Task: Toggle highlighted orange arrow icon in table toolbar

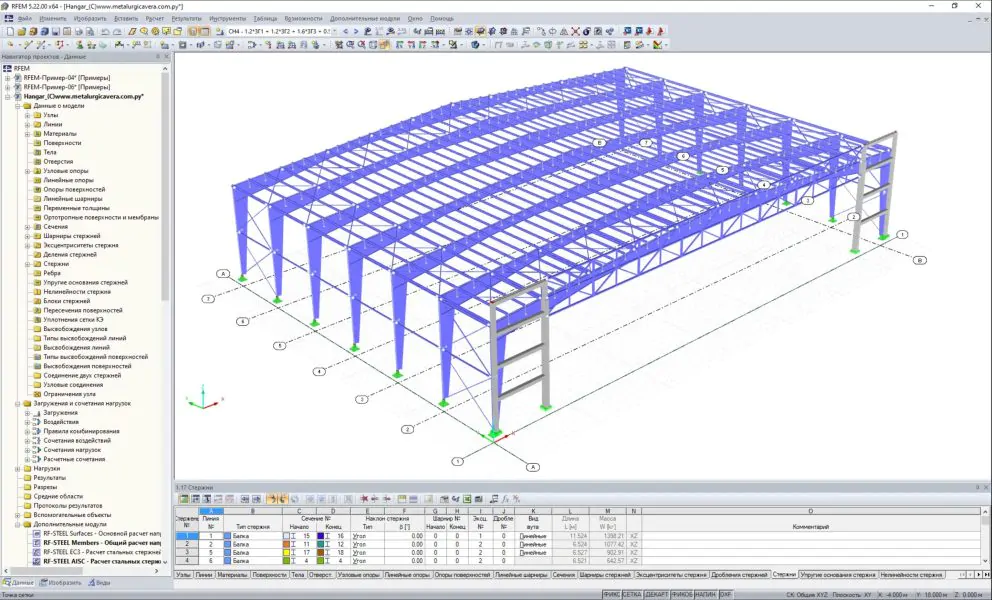Action: pyautogui.click(x=272, y=499)
